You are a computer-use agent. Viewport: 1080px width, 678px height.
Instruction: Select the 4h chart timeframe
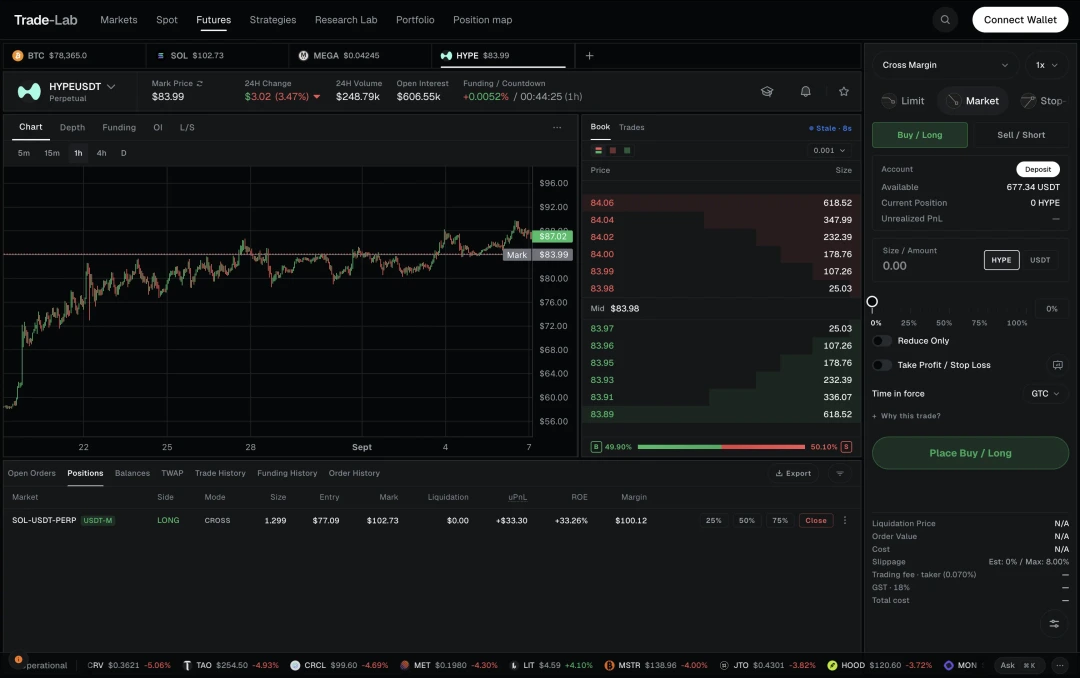101,153
